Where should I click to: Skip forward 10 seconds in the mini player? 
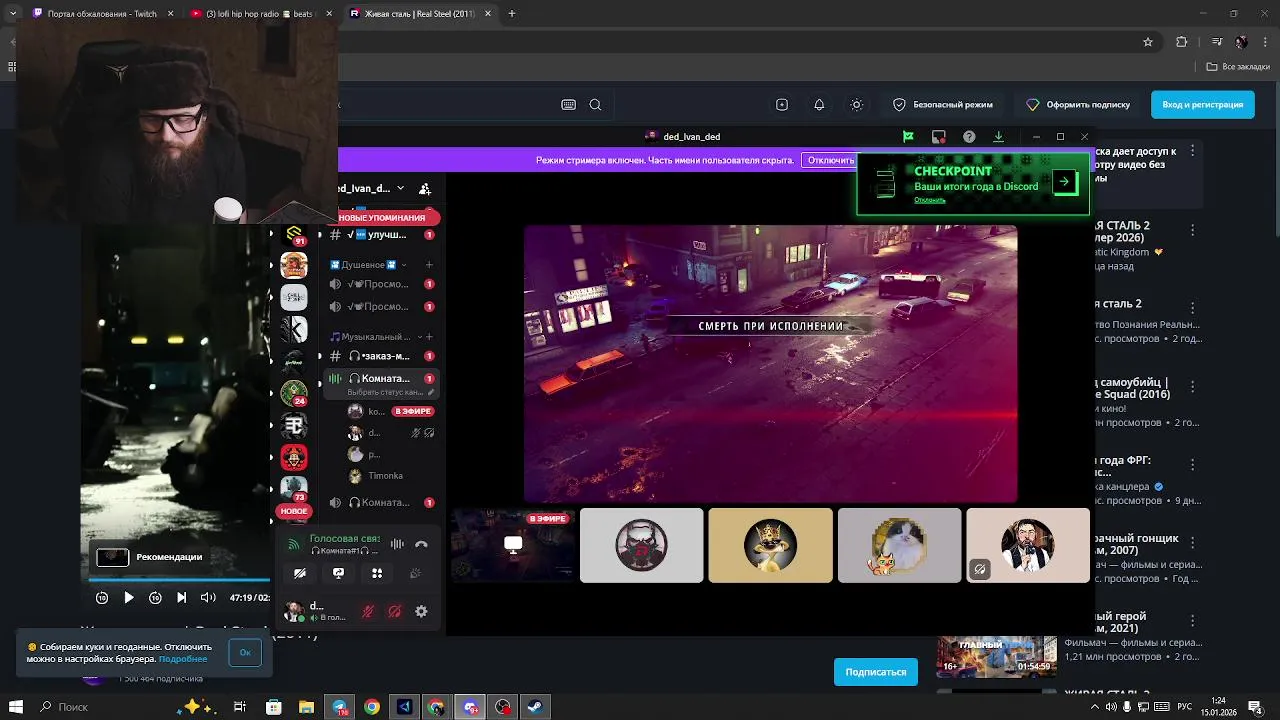tap(155, 597)
